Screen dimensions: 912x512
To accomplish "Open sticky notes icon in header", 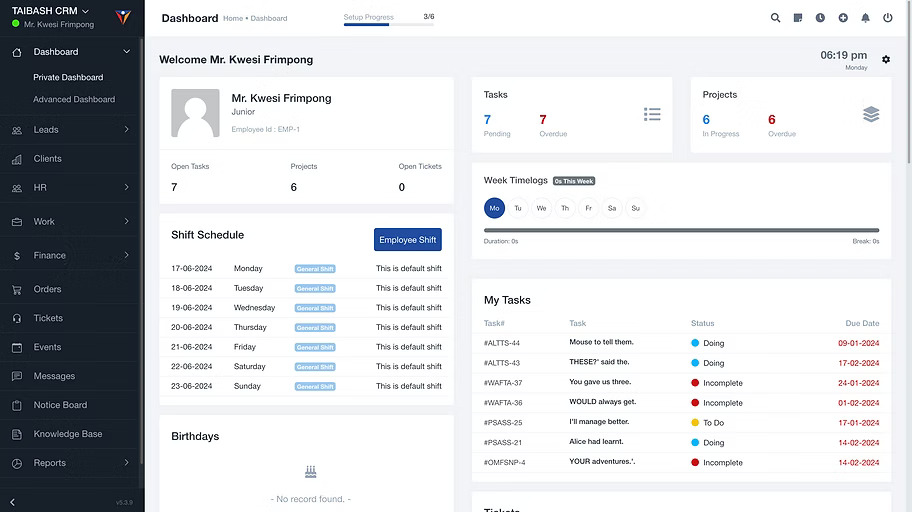I will (x=798, y=18).
